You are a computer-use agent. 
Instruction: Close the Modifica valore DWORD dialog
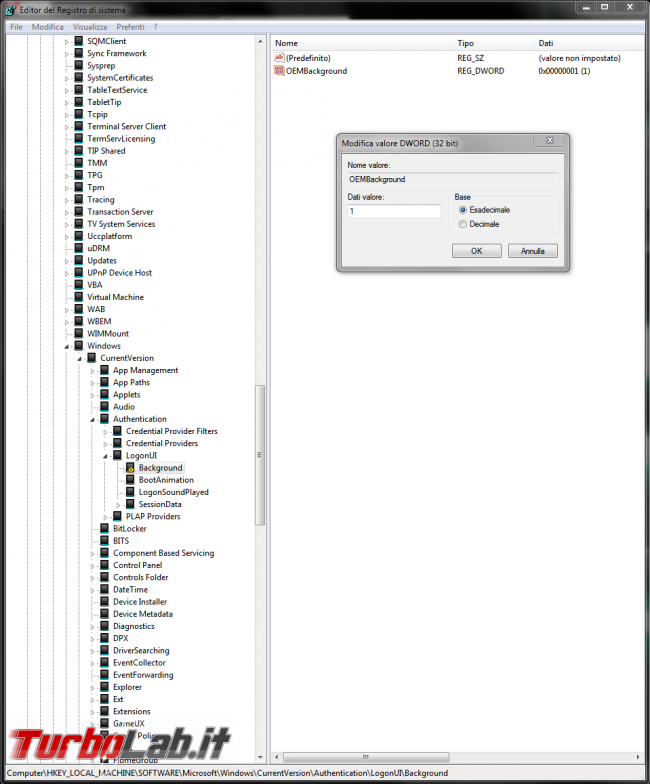(550, 140)
